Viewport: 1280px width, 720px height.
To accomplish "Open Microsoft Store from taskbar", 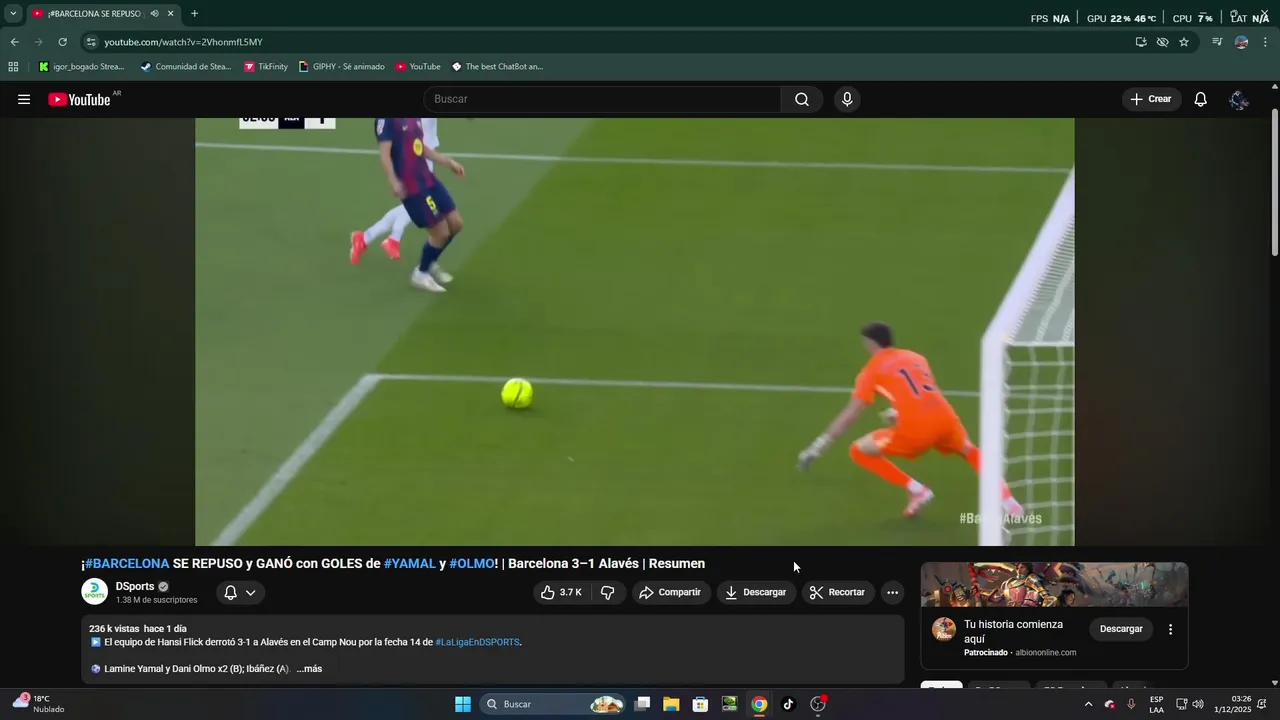I will [x=700, y=704].
